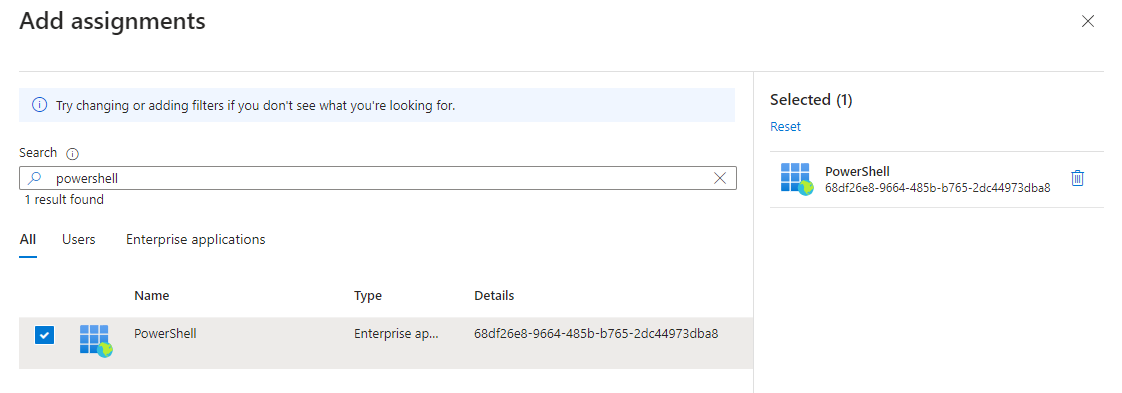Click the PowerShell name in results row

point(165,334)
